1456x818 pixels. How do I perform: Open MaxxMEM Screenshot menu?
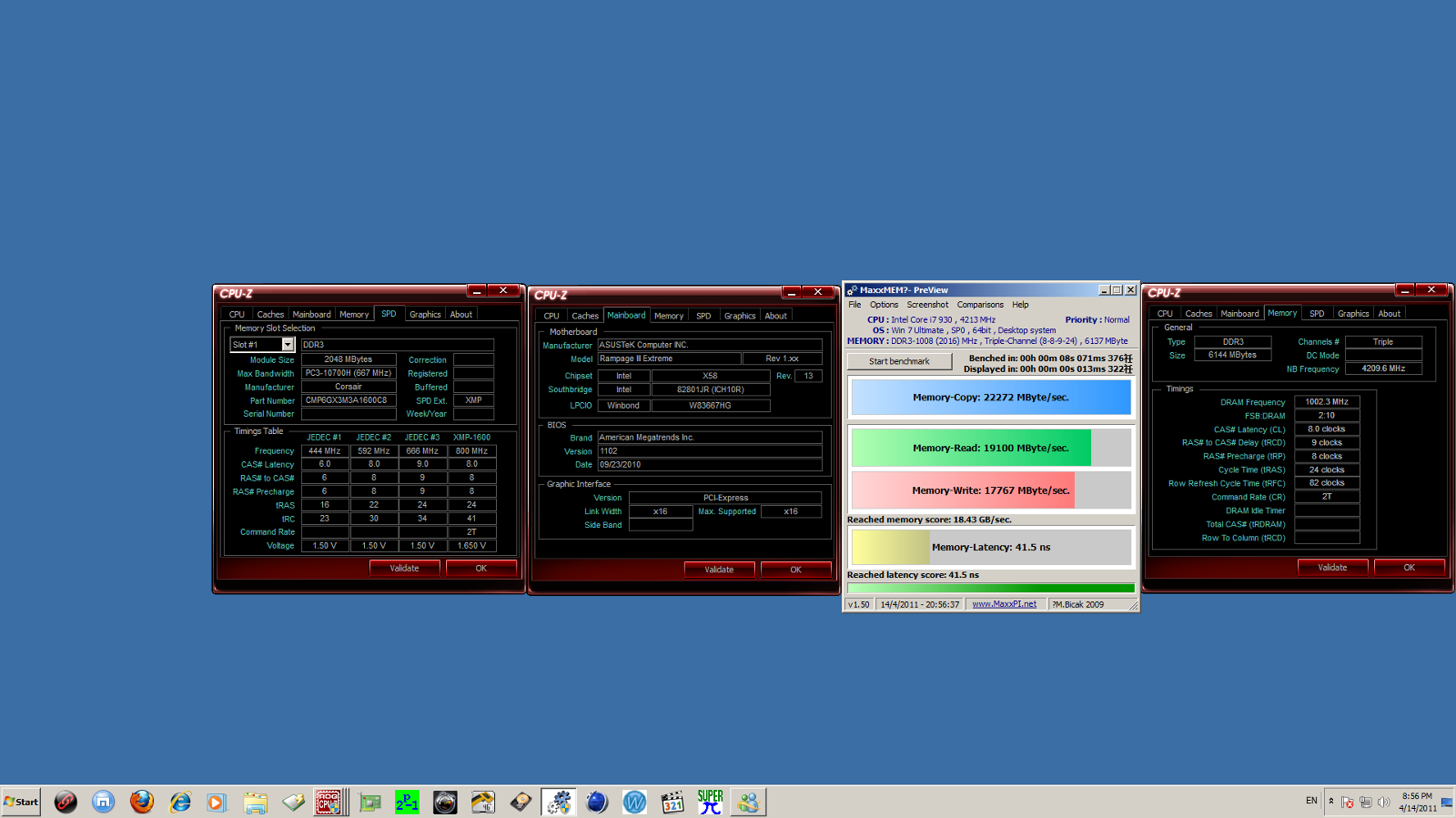(927, 305)
